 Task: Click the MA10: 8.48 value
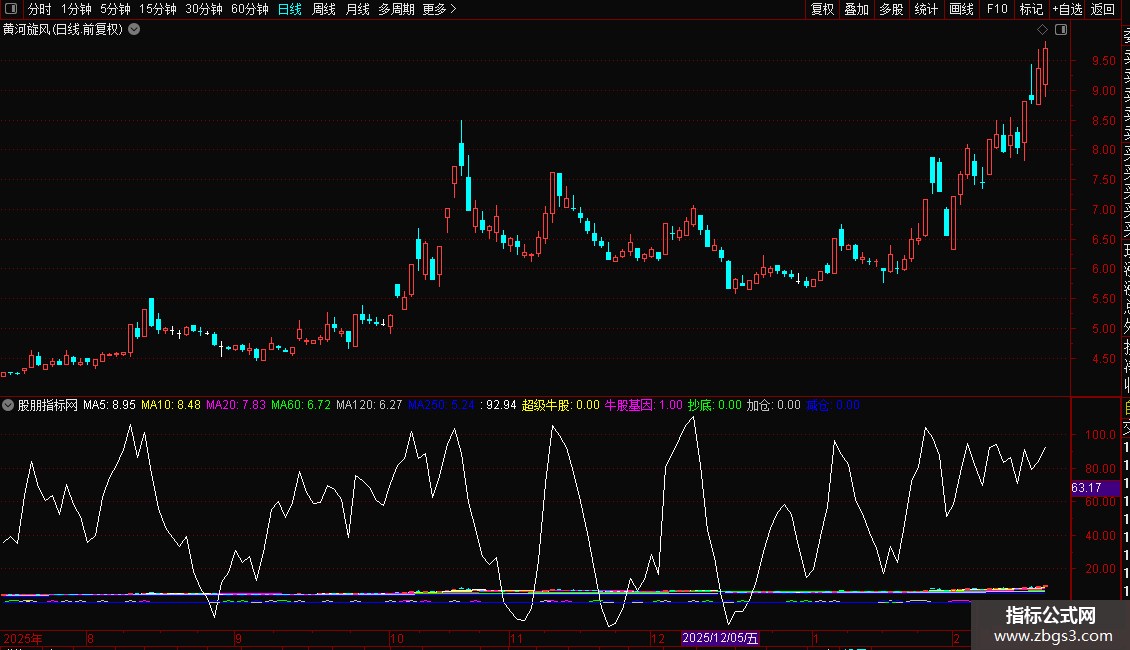click(x=171, y=405)
